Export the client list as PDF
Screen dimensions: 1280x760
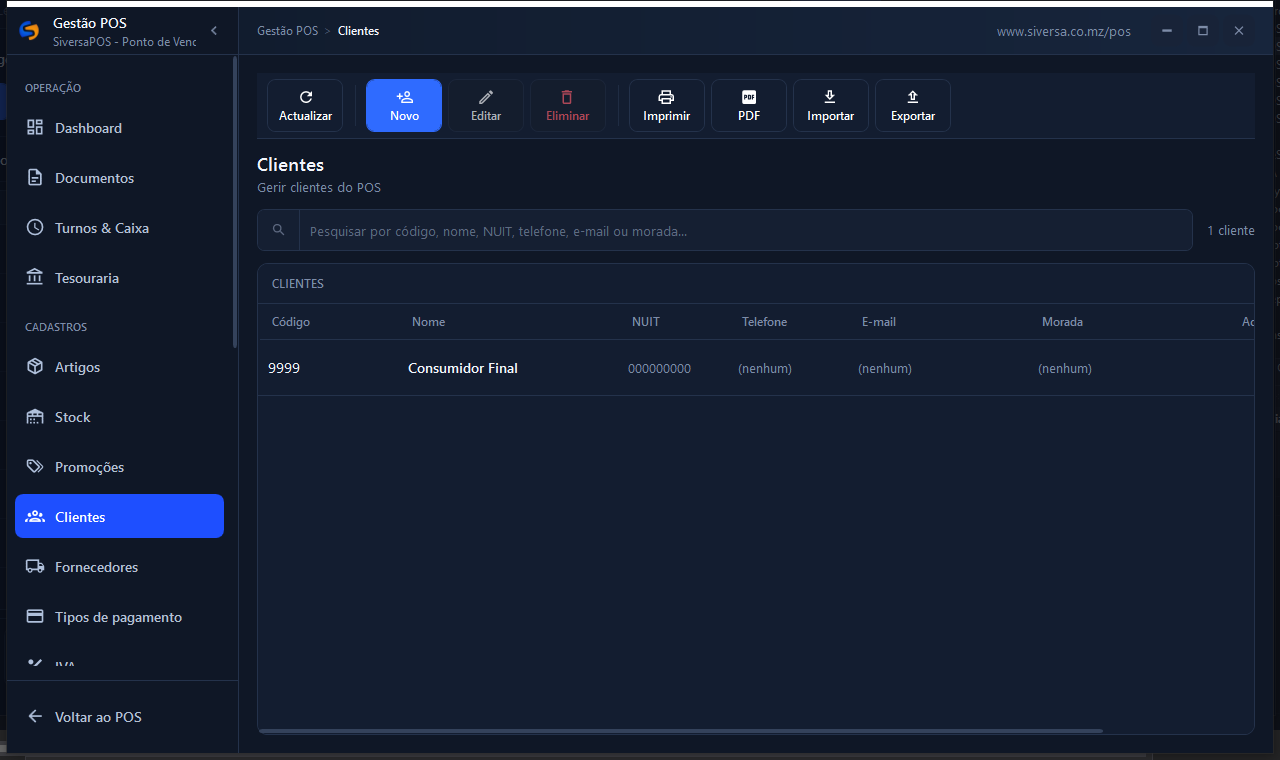click(749, 106)
